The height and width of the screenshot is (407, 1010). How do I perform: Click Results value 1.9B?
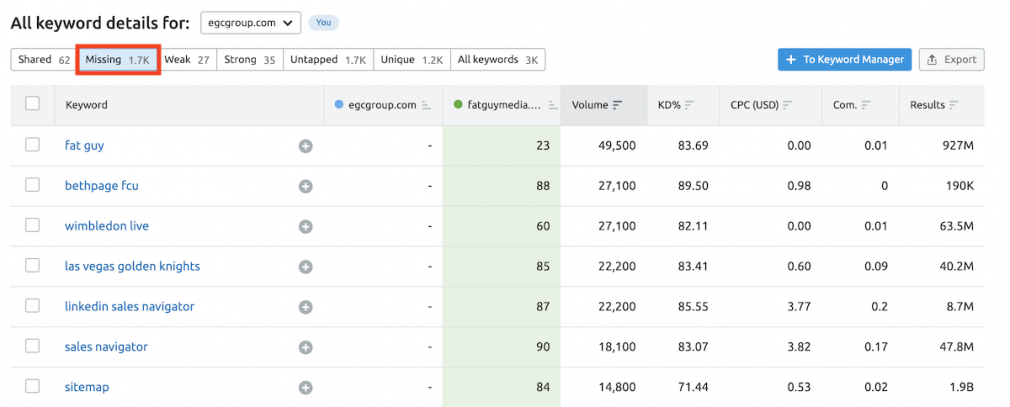pyautogui.click(x=961, y=387)
